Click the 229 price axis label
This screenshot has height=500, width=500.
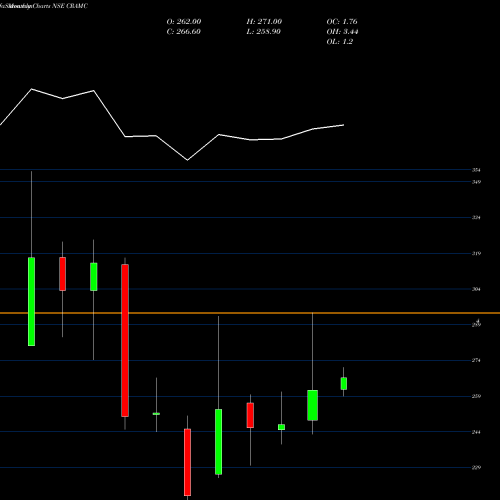(476, 468)
